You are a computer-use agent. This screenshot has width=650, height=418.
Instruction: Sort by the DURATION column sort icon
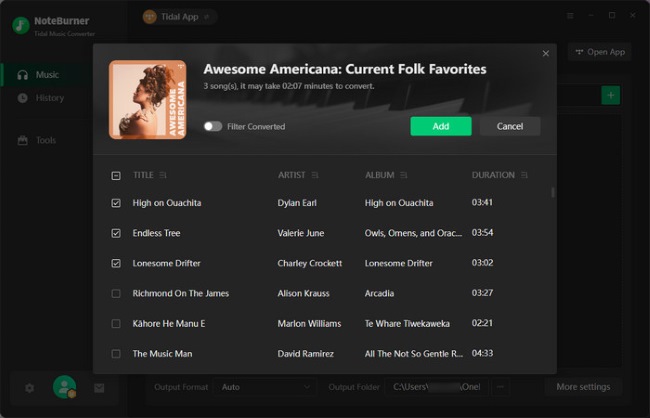[524, 175]
